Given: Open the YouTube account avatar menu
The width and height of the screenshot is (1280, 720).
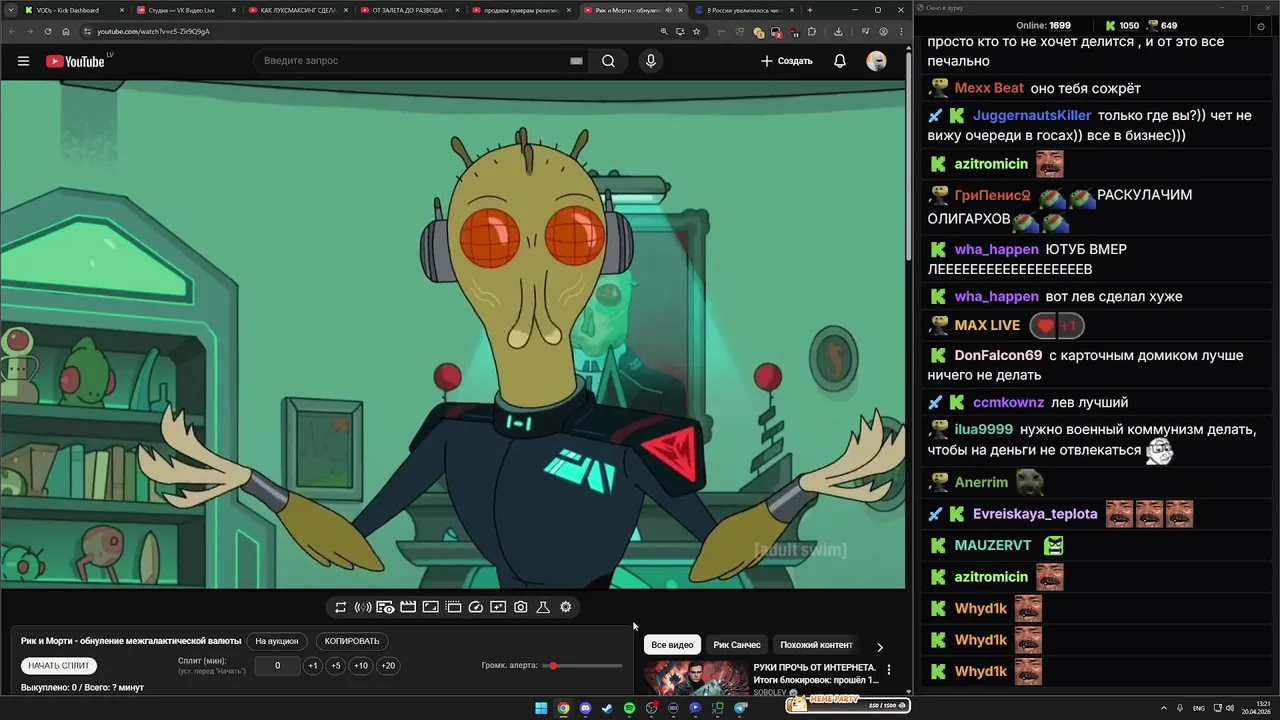Looking at the screenshot, I should click(876, 61).
